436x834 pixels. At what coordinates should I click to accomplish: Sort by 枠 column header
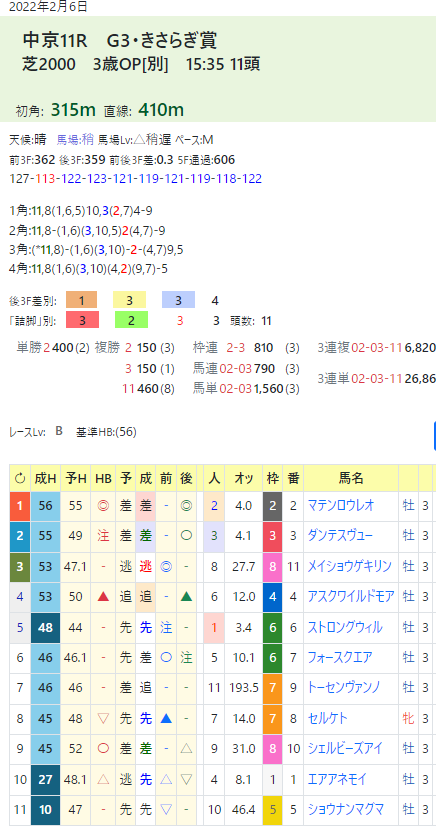[273, 478]
